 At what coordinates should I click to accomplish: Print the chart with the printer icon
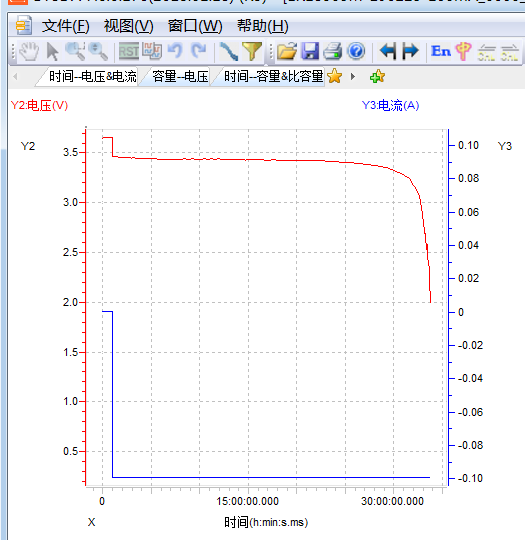333,52
